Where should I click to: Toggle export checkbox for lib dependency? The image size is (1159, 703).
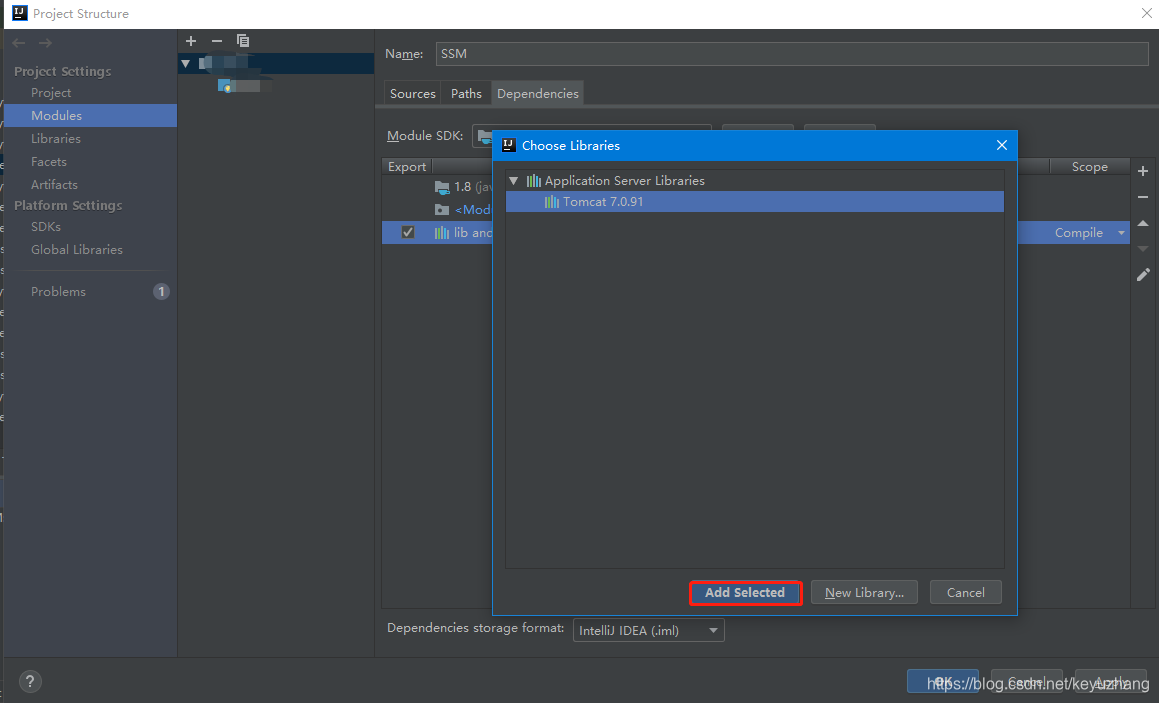pos(407,232)
